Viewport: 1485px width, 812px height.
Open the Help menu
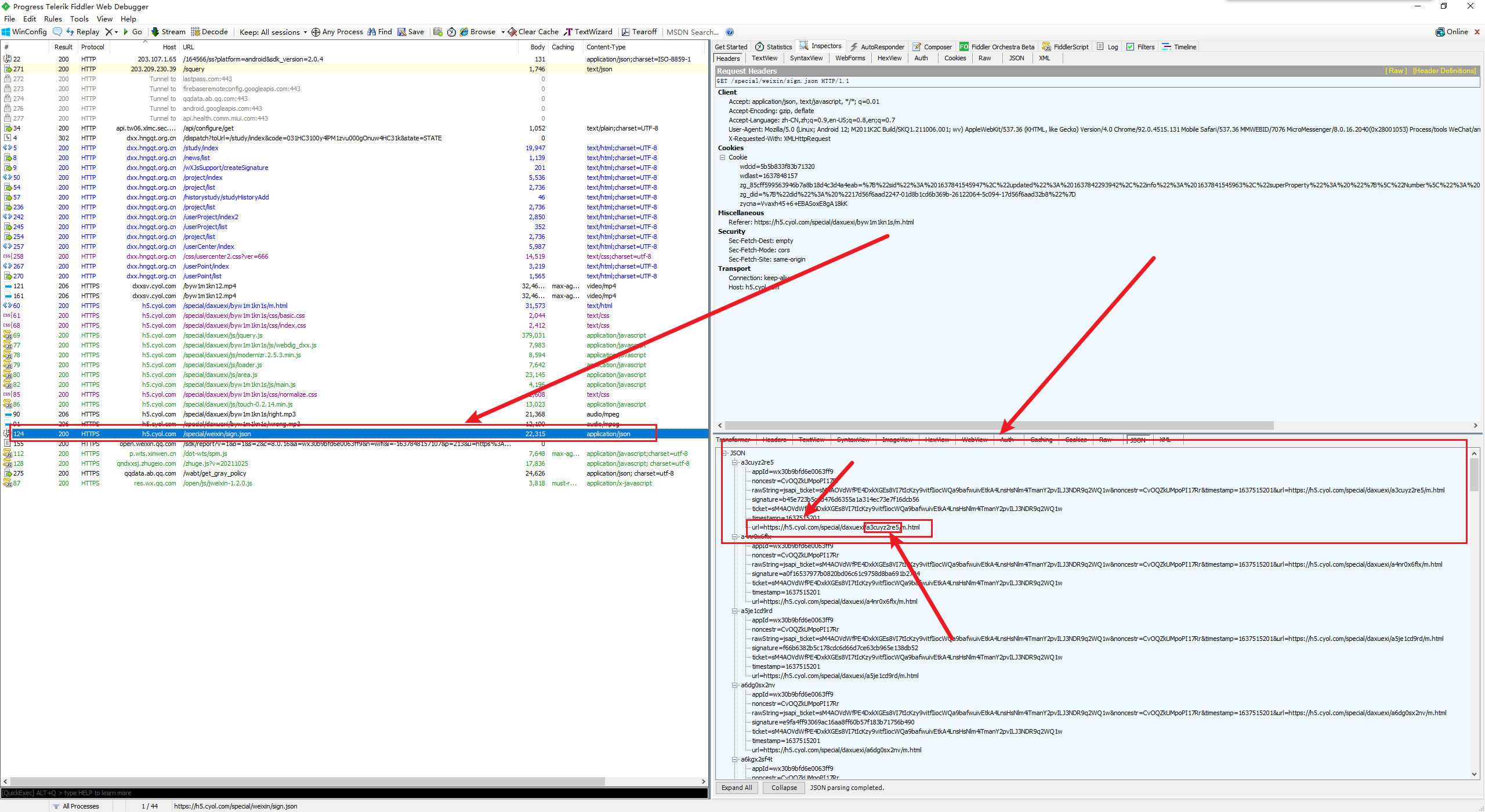[x=128, y=19]
